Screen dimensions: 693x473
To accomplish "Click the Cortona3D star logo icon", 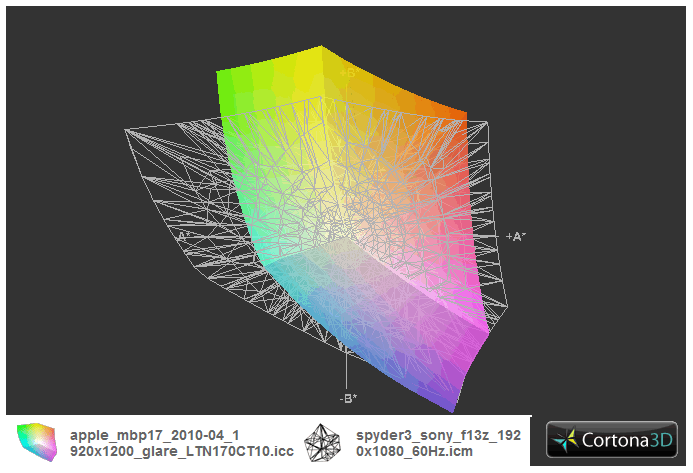I will (x=567, y=441).
